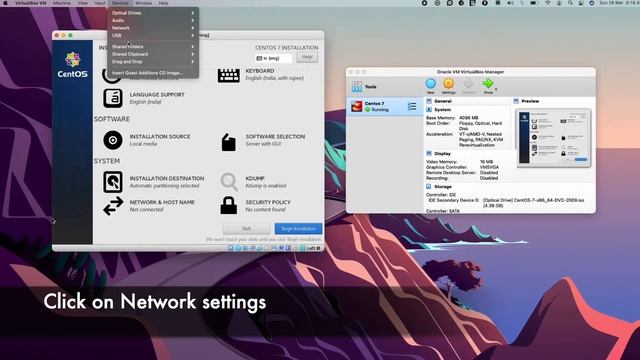The image size is (640, 360).
Task: Select Tools icon in VirtualBox Manager
Action: (x=357, y=87)
